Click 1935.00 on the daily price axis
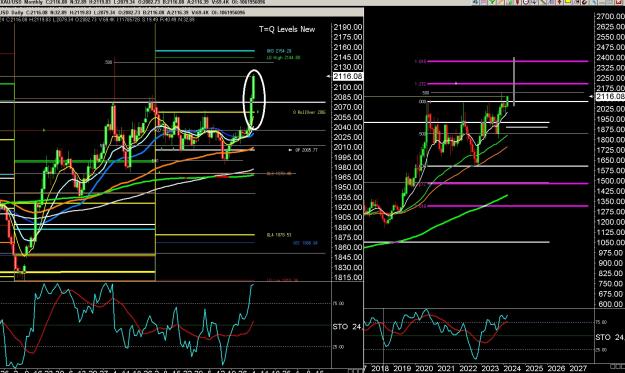 point(348,197)
